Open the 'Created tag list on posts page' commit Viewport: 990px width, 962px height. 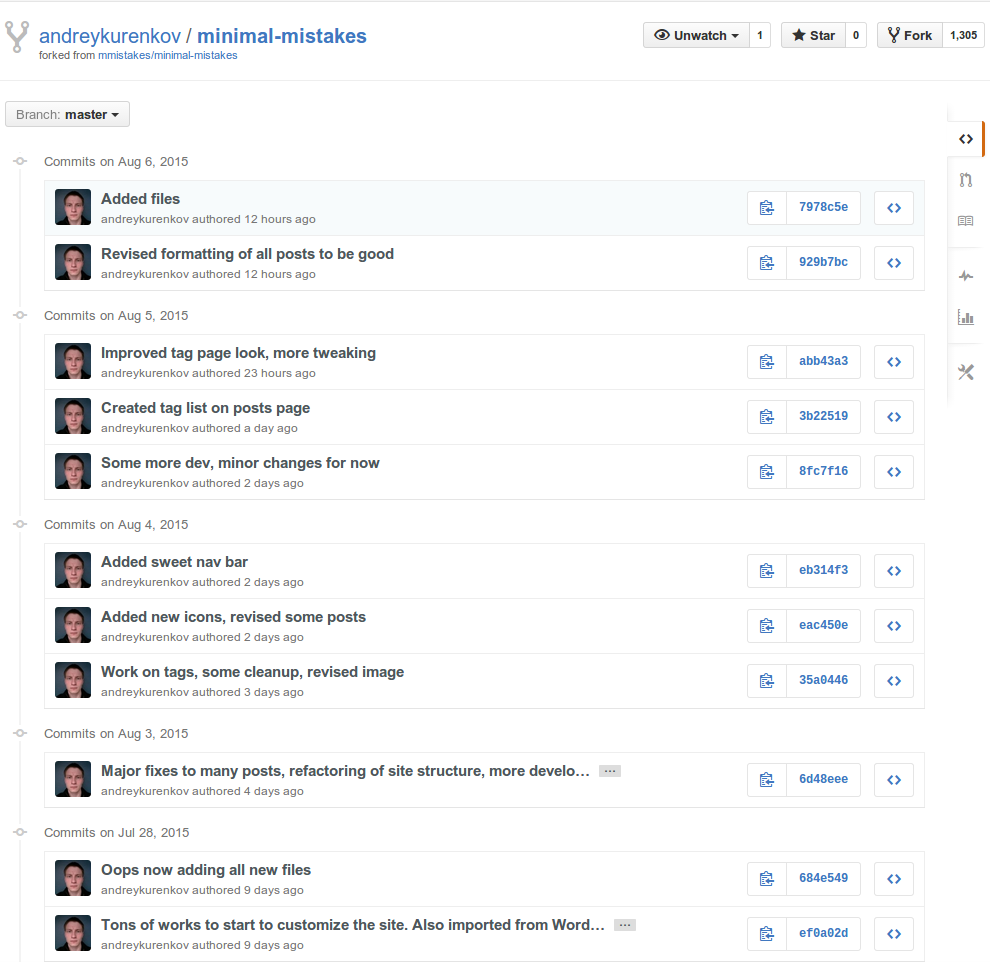[x=206, y=408]
